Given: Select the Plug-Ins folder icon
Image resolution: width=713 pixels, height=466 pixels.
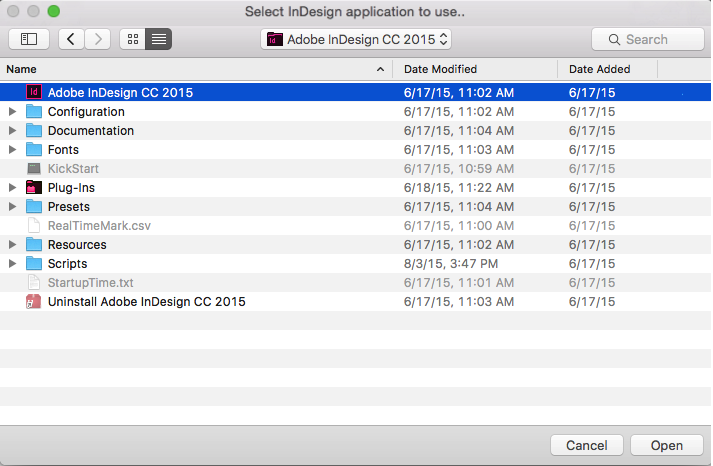Looking at the screenshot, I should pyautogui.click(x=34, y=187).
